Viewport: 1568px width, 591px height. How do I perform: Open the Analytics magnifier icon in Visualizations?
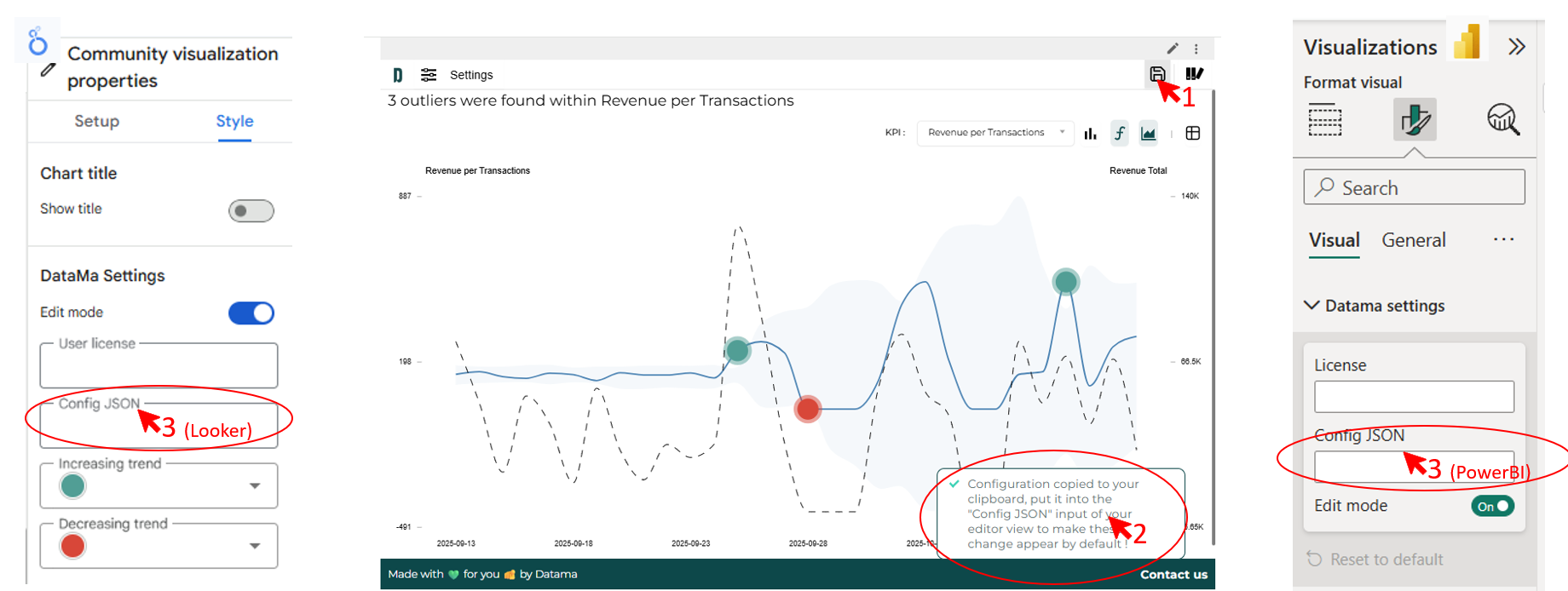pyautogui.click(x=1502, y=119)
